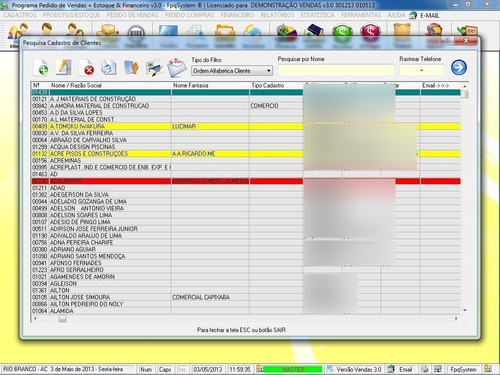
Task: Open the two people icon in main toolbar
Action: tap(75, 30)
